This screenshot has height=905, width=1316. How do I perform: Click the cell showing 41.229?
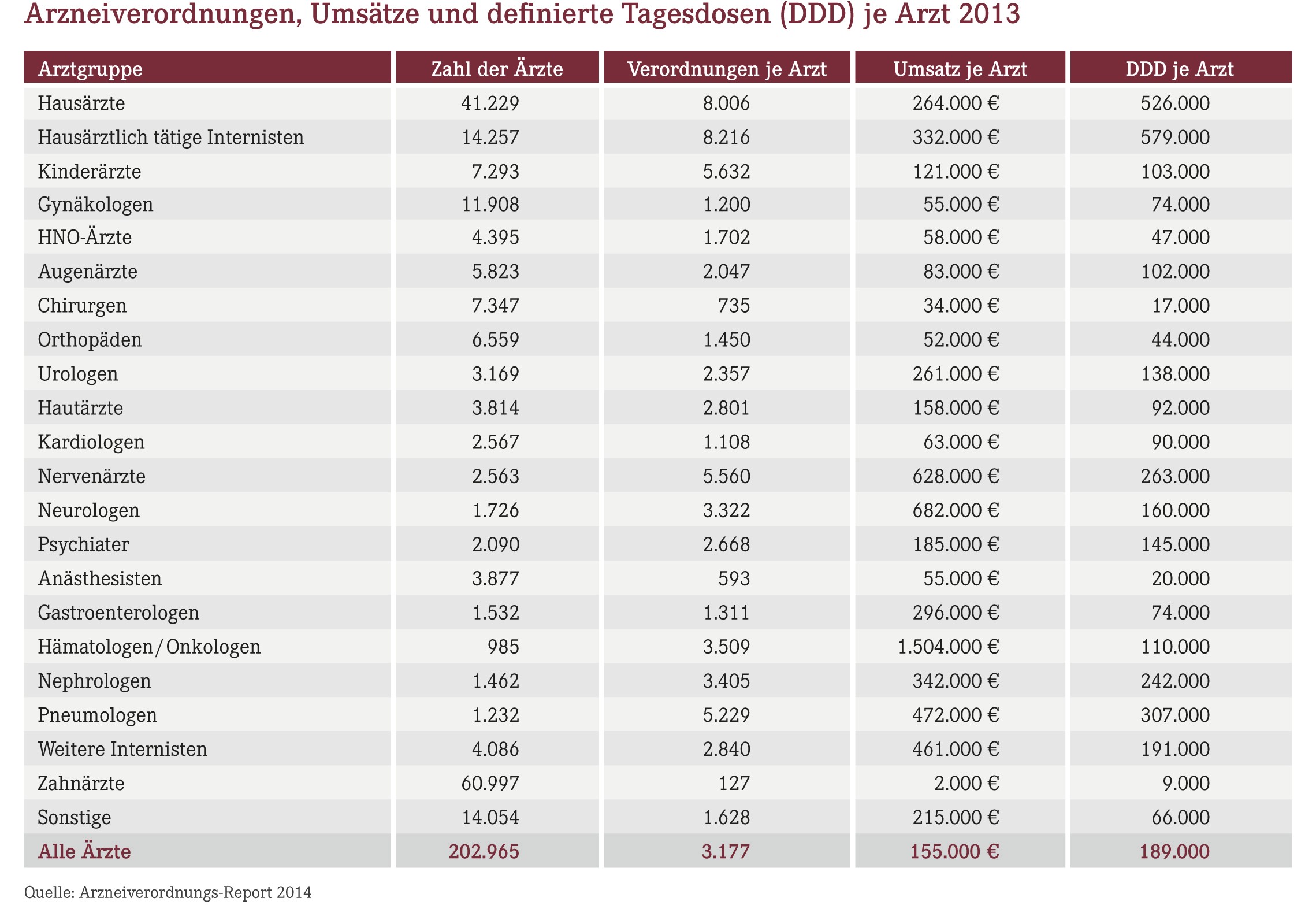coord(490,103)
